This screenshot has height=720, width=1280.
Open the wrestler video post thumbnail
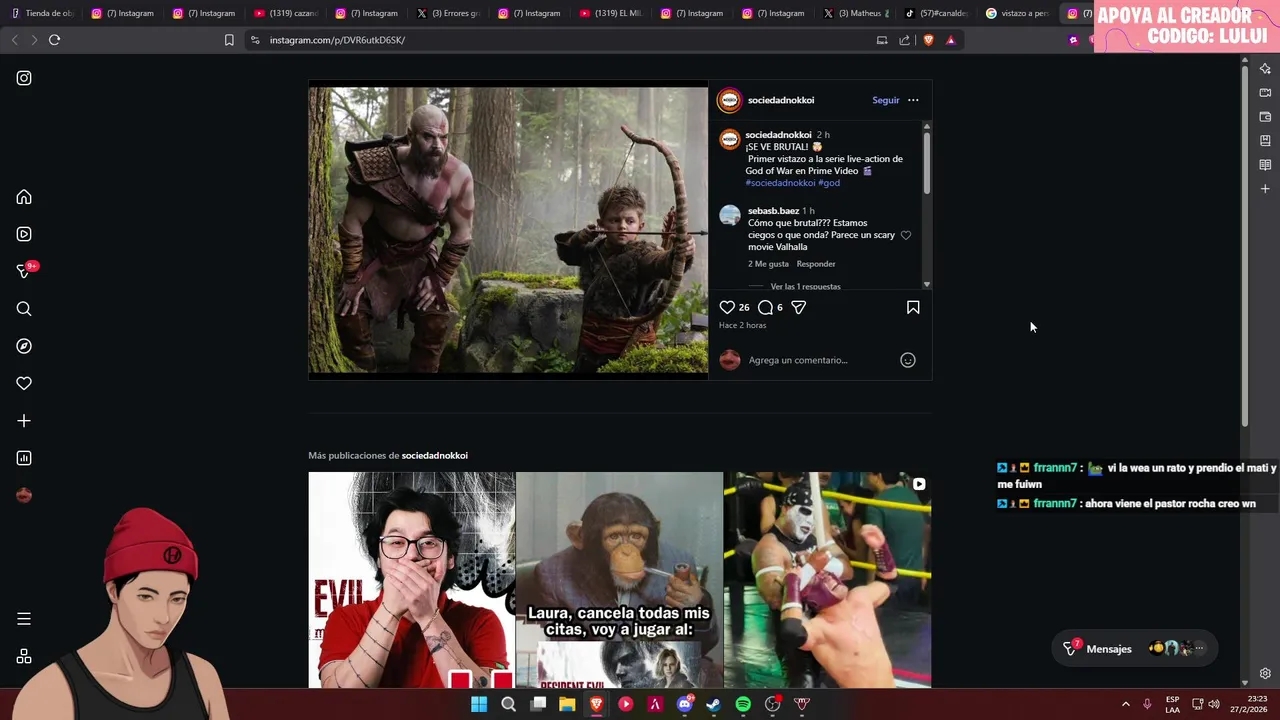(x=827, y=580)
